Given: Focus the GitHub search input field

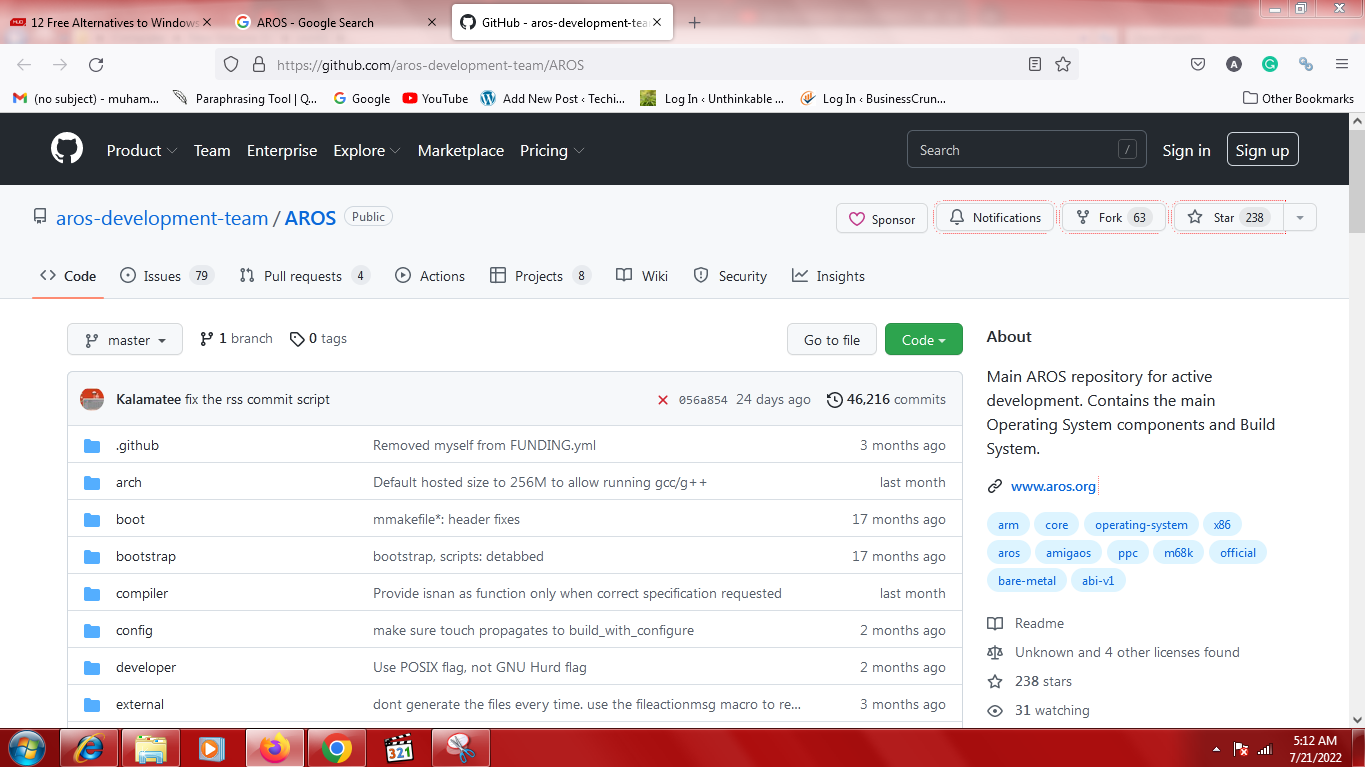Looking at the screenshot, I should click(x=1026, y=150).
